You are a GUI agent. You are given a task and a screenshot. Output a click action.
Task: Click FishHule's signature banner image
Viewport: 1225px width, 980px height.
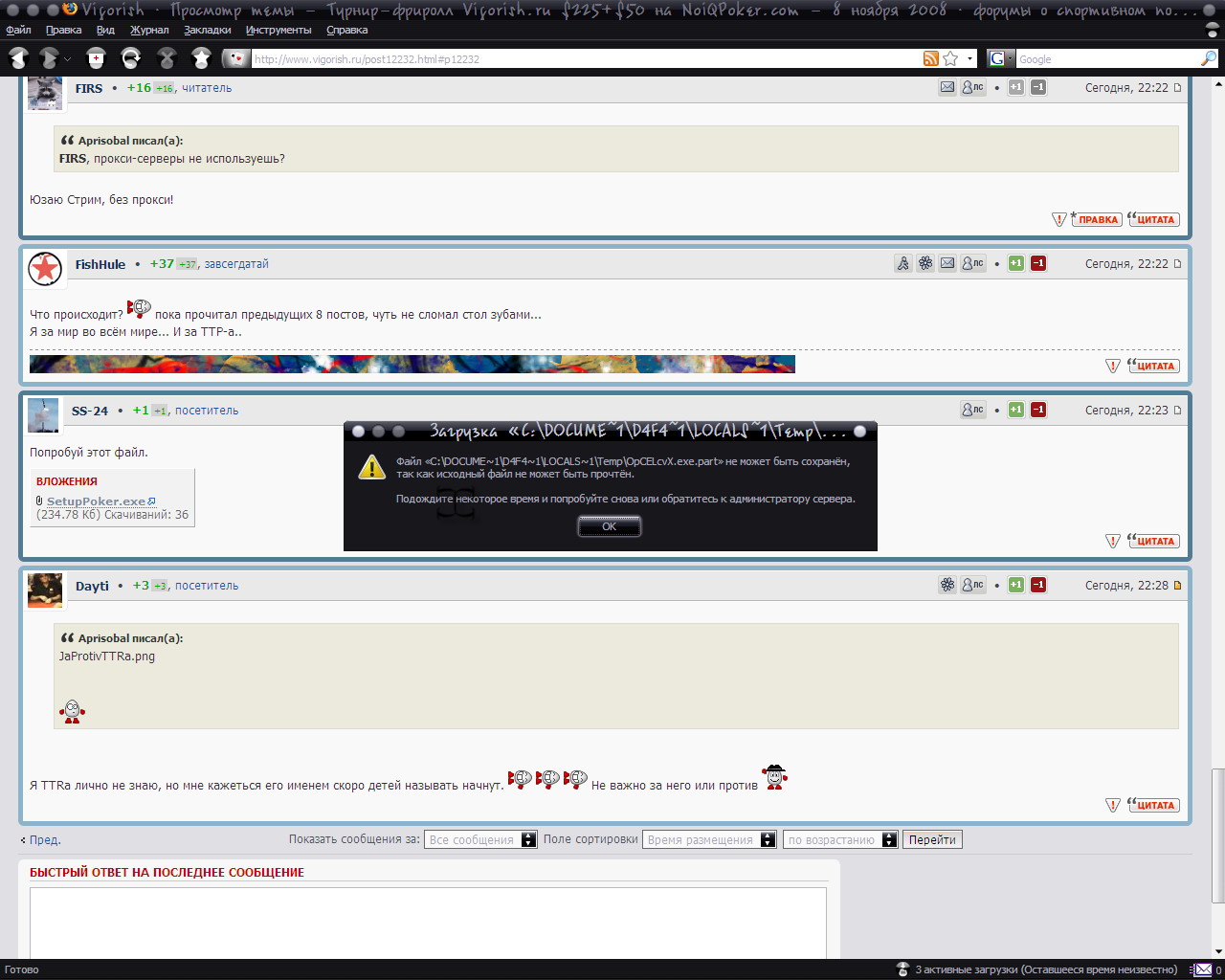point(412,364)
